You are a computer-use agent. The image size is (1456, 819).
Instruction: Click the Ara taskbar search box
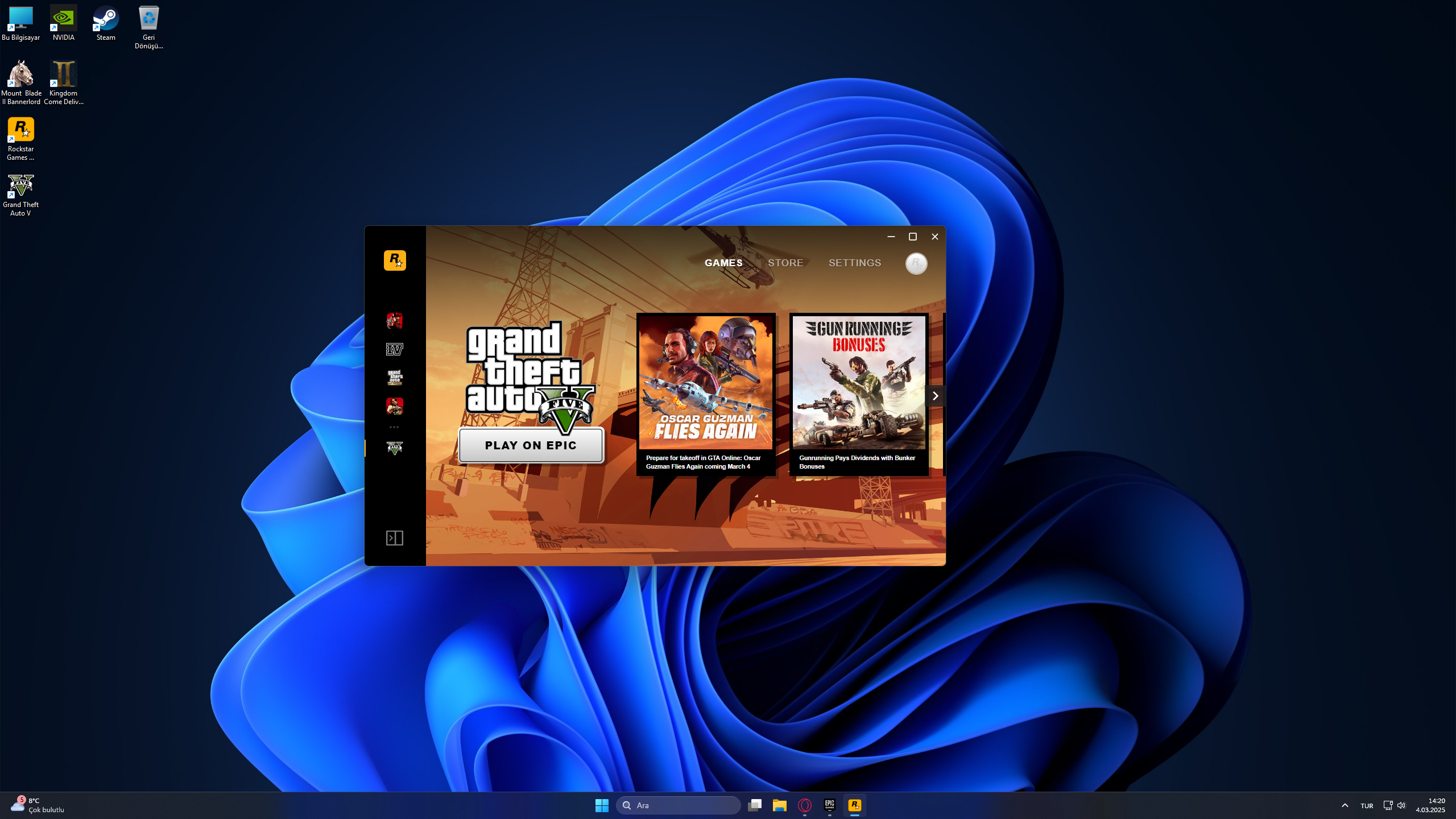[x=678, y=805]
